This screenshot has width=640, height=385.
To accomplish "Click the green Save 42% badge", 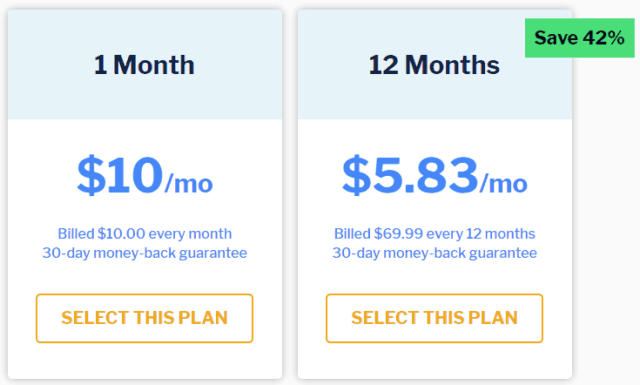I will [580, 38].
